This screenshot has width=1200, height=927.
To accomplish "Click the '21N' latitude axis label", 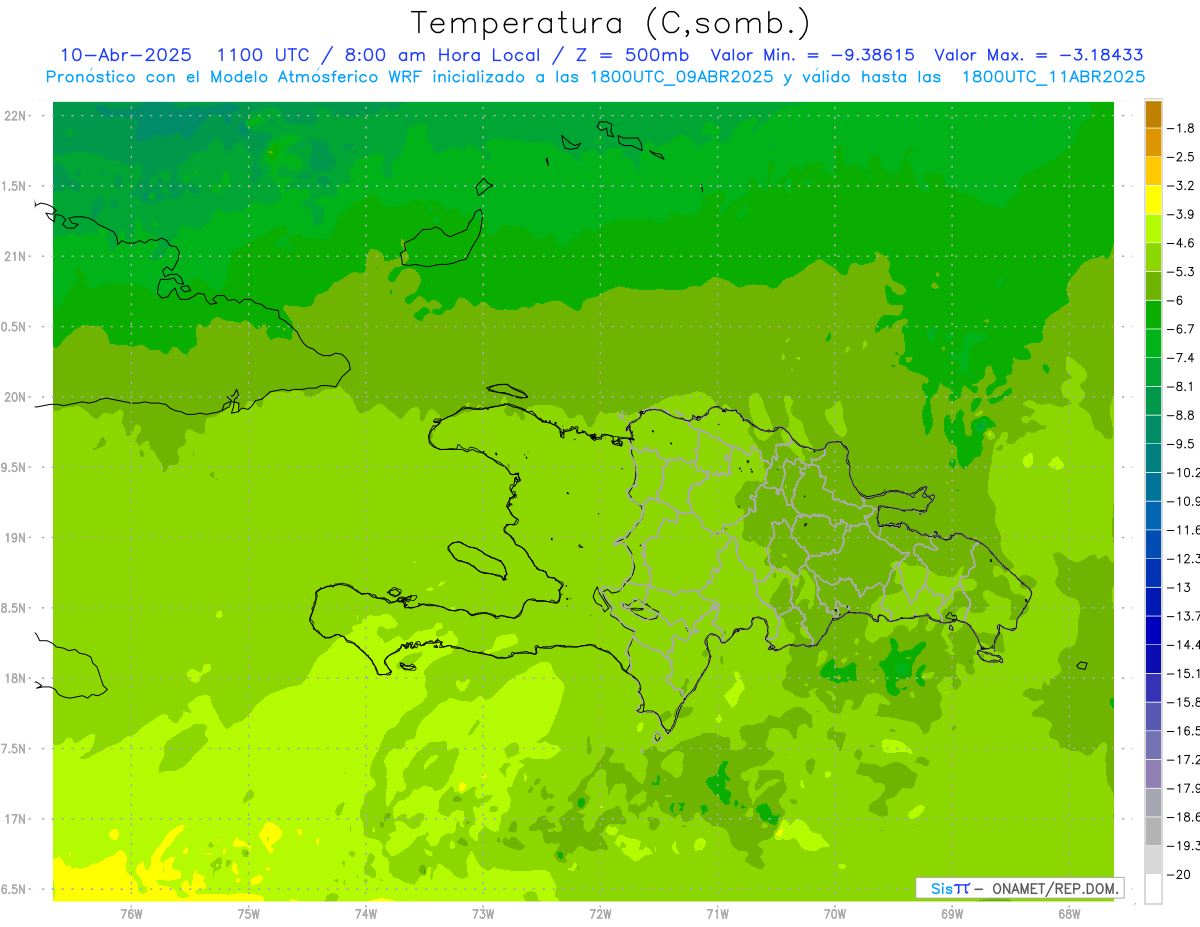I will point(15,257).
